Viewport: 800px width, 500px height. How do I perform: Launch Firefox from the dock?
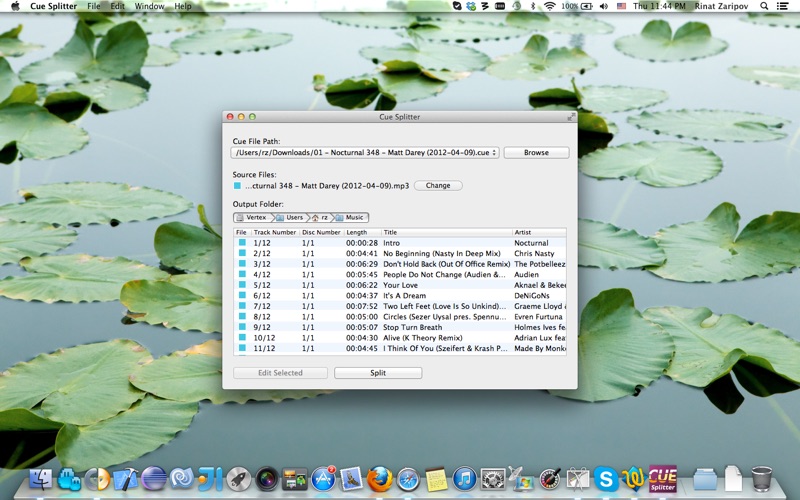click(380, 479)
